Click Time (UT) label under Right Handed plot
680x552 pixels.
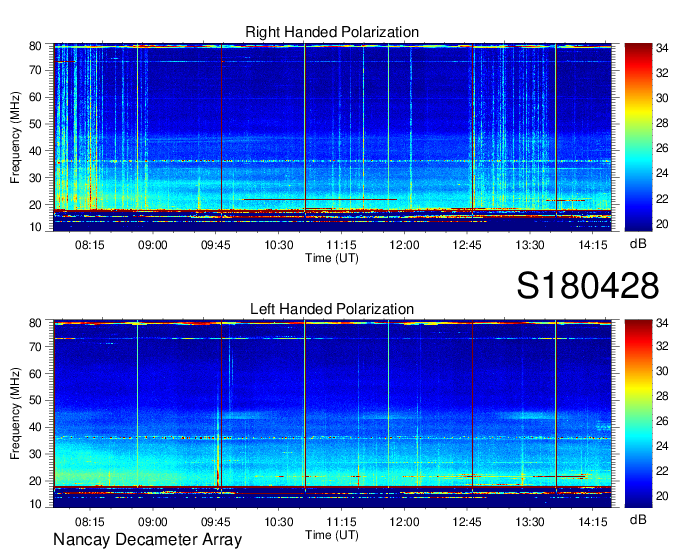tap(332, 258)
